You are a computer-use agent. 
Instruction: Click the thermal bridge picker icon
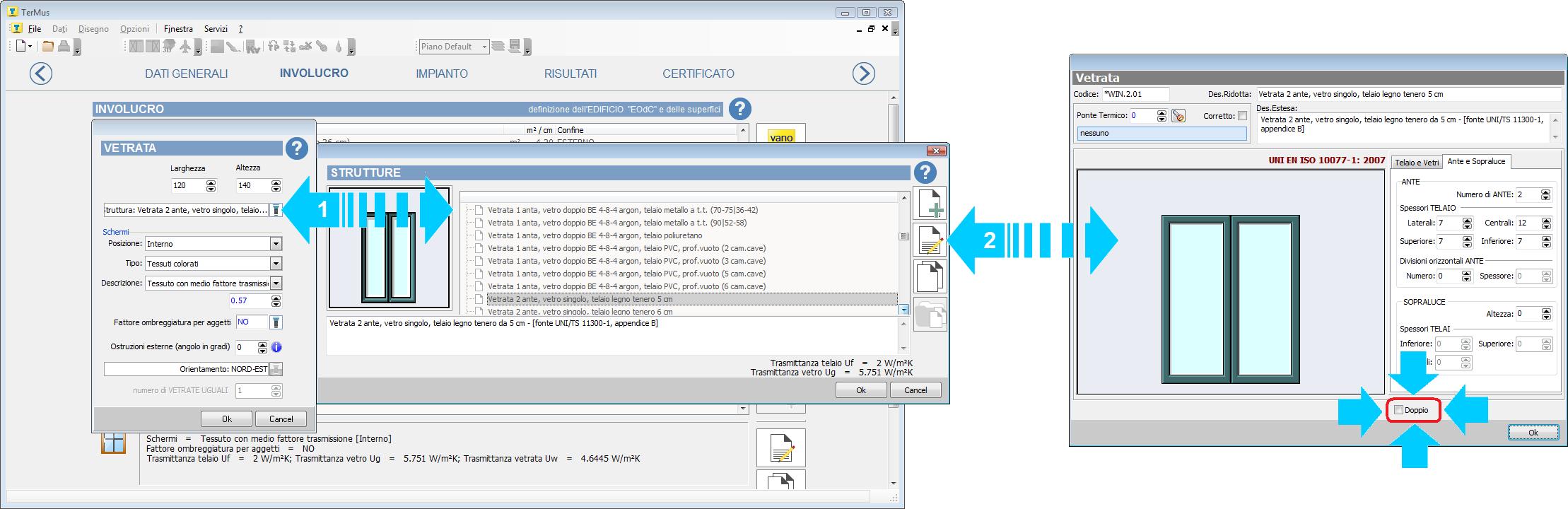pyautogui.click(x=1178, y=116)
